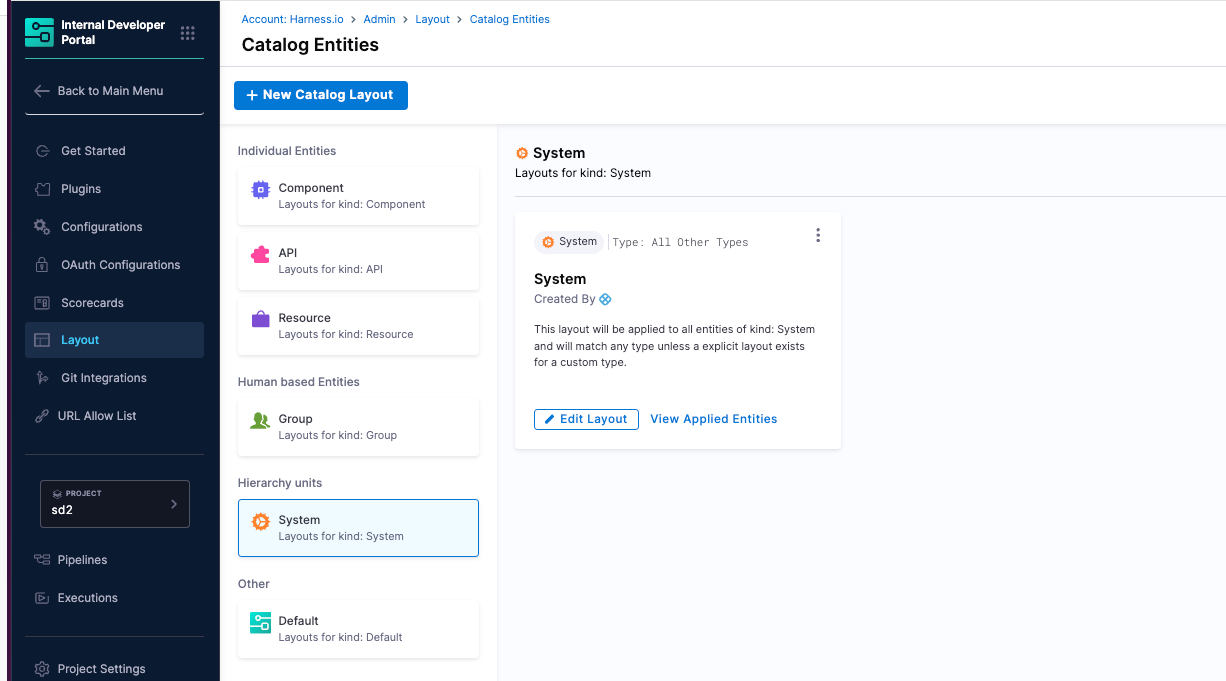Click the pink API puzzle icon
Image resolution: width=1226 pixels, height=681 pixels.
260,255
